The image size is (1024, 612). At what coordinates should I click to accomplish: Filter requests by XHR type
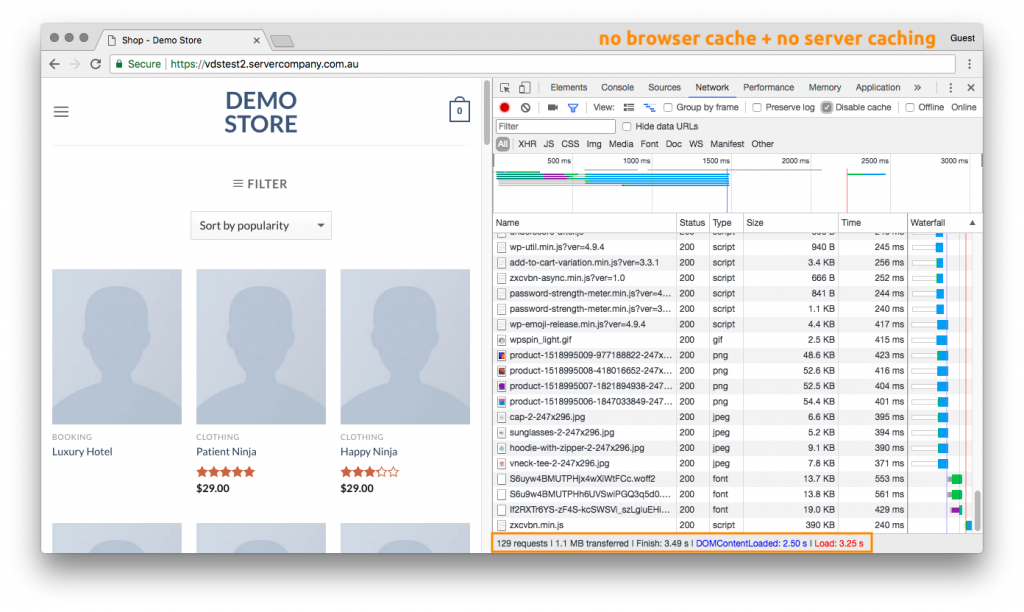click(x=527, y=144)
